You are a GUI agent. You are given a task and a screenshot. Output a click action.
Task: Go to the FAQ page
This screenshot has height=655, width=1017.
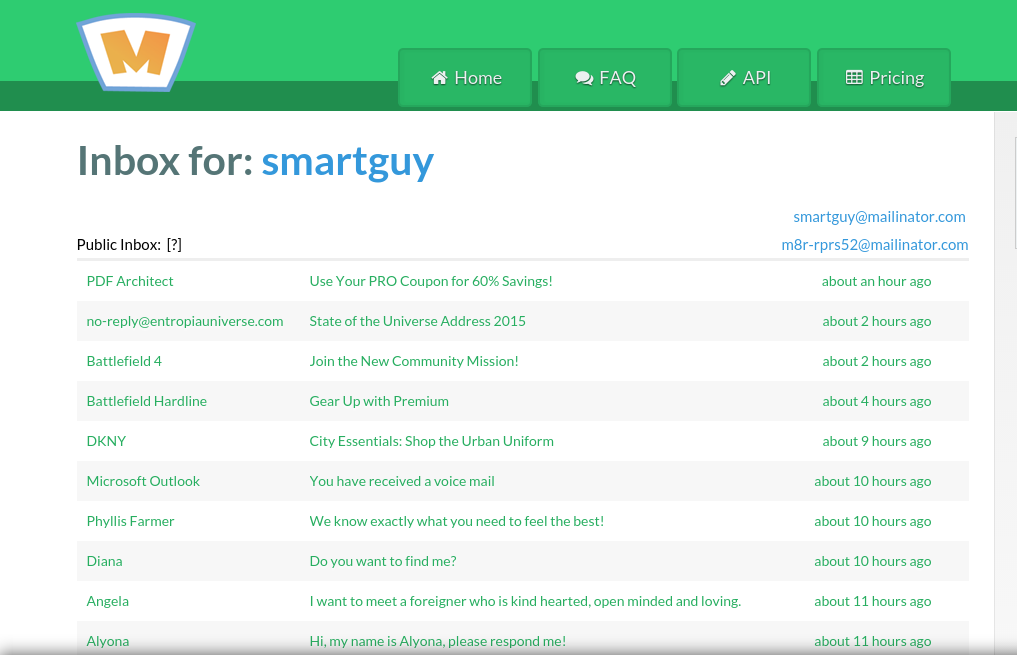coord(604,77)
